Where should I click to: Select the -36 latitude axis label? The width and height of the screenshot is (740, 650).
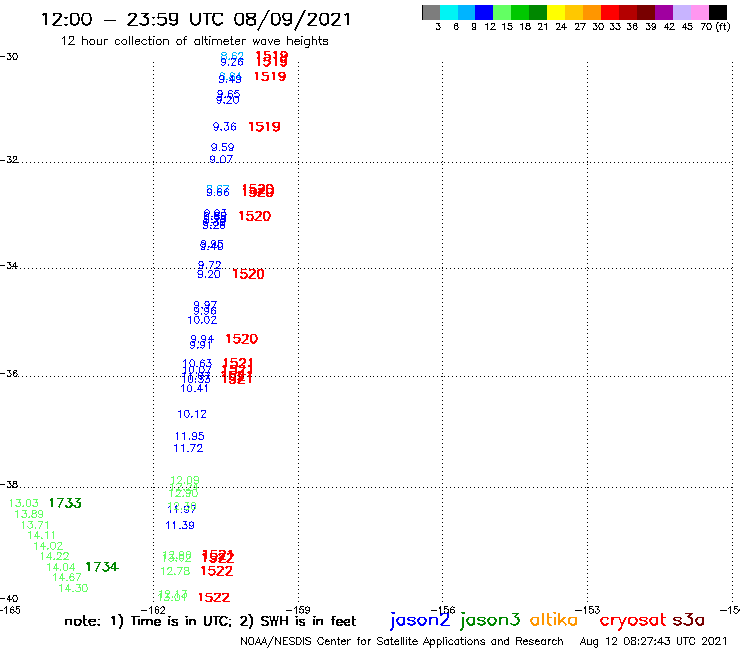(9, 373)
